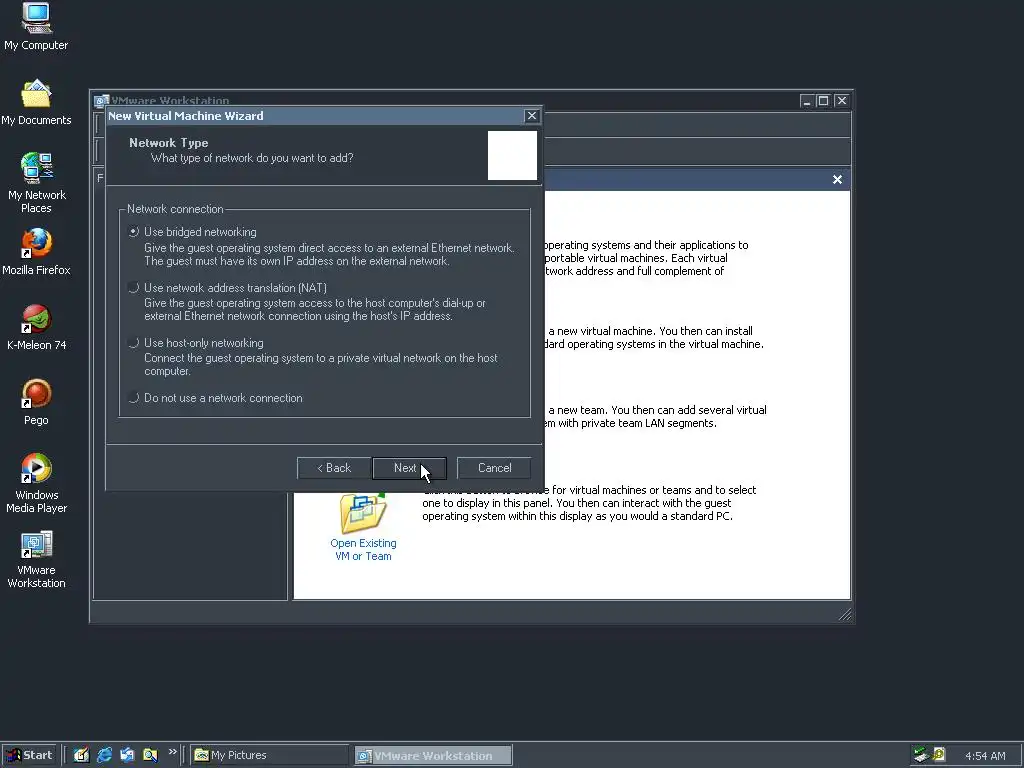Click the Network Type wizard header image
The width and height of the screenshot is (1024, 768).
click(x=512, y=155)
